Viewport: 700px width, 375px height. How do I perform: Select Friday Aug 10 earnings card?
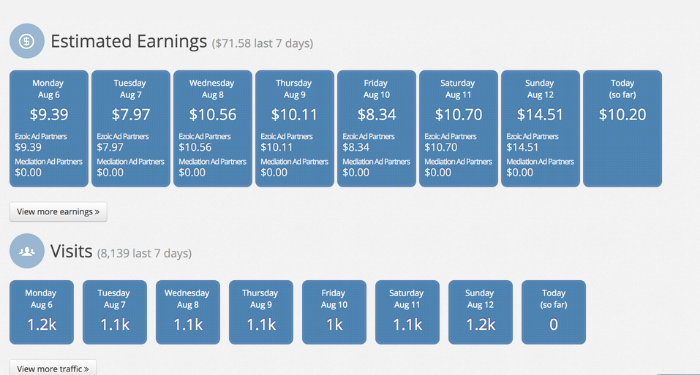(x=376, y=129)
